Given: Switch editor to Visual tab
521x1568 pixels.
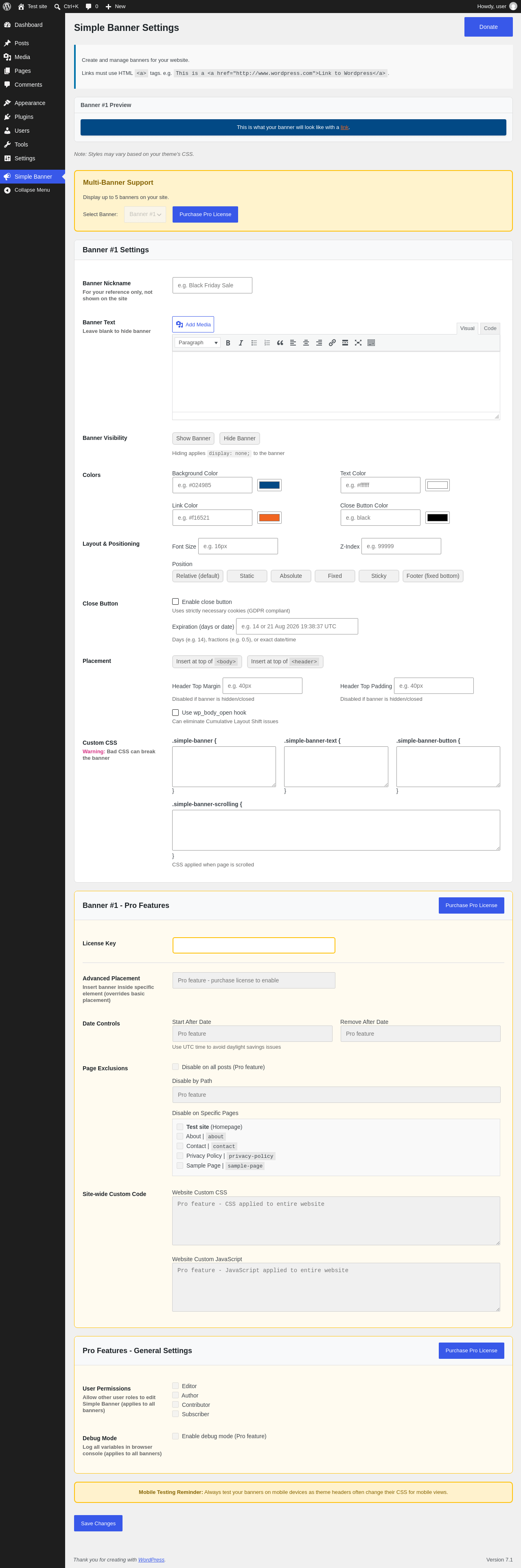Looking at the screenshot, I should coord(467,328).
